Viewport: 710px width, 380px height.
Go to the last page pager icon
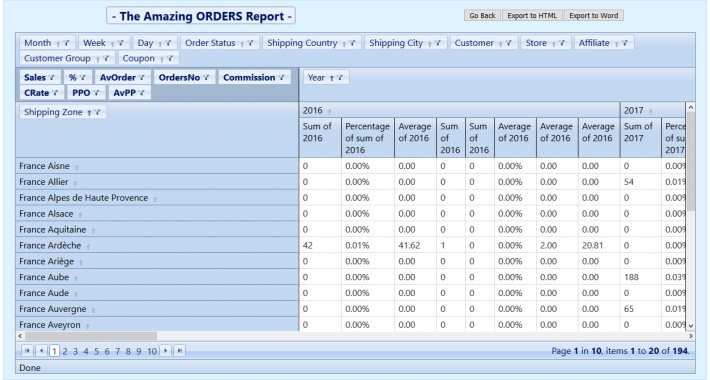pos(180,351)
